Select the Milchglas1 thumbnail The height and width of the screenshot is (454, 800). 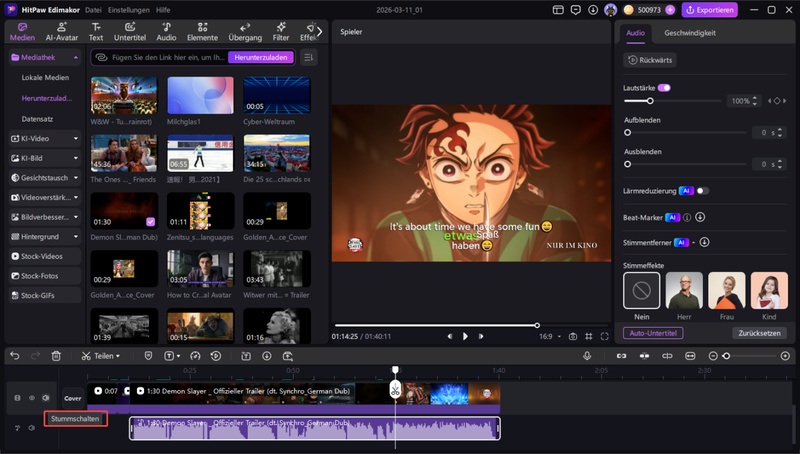coord(200,95)
